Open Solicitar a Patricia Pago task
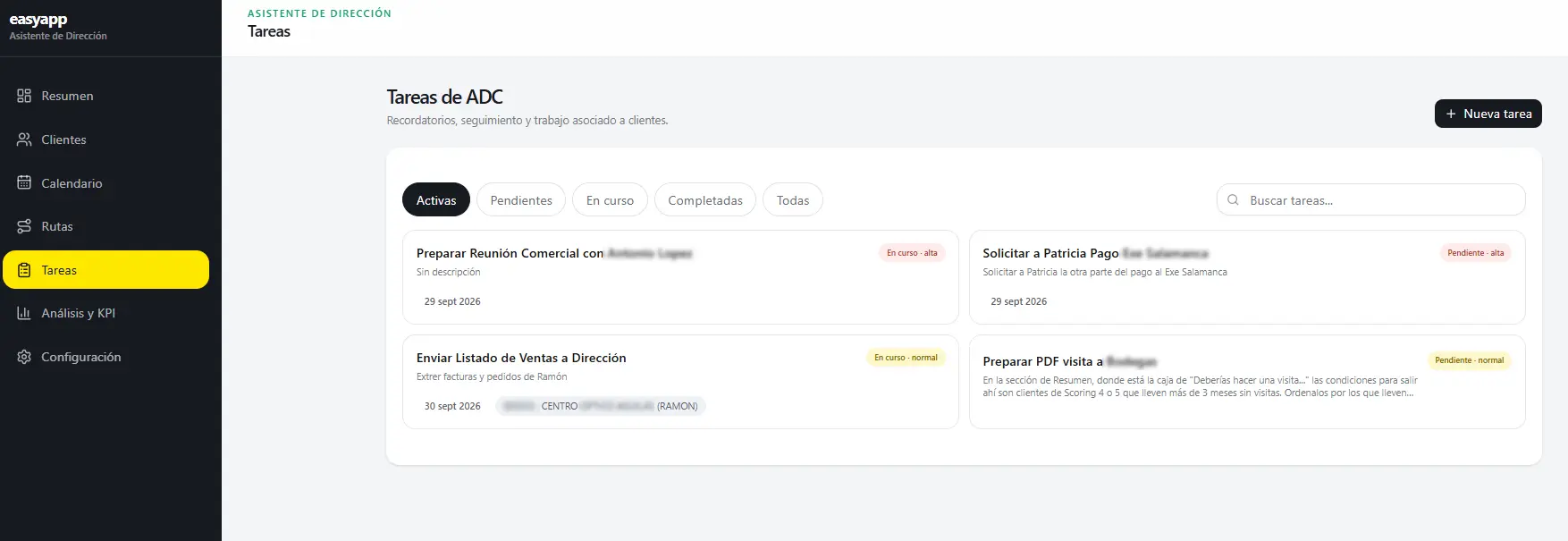Viewport: 1568px width, 541px height. pos(1247,277)
